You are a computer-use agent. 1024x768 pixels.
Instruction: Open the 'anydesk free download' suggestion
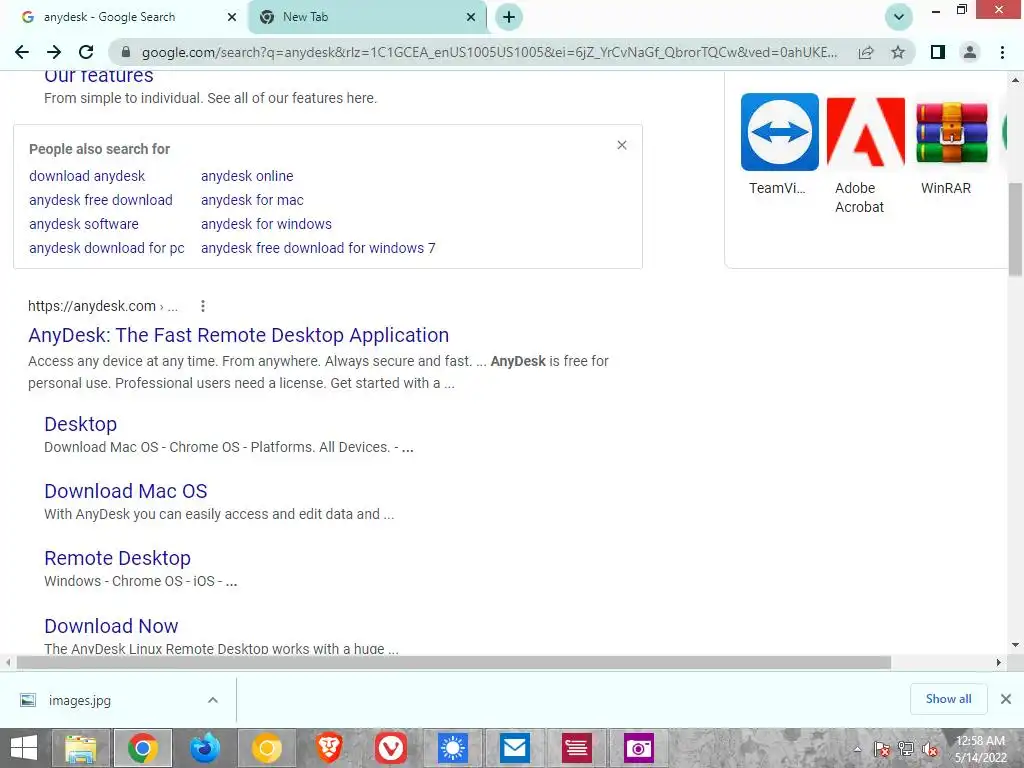[101, 200]
